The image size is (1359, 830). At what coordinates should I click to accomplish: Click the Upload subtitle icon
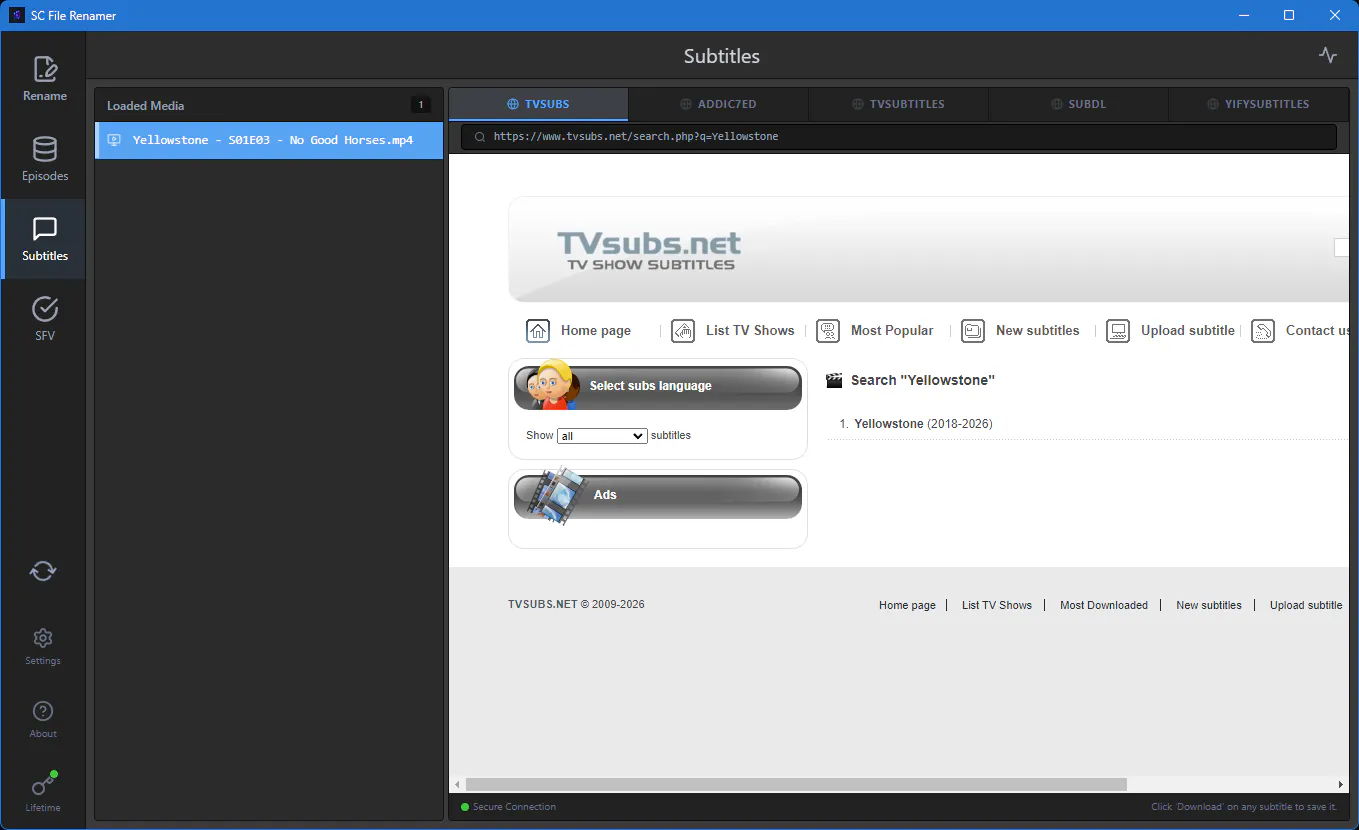1118,331
